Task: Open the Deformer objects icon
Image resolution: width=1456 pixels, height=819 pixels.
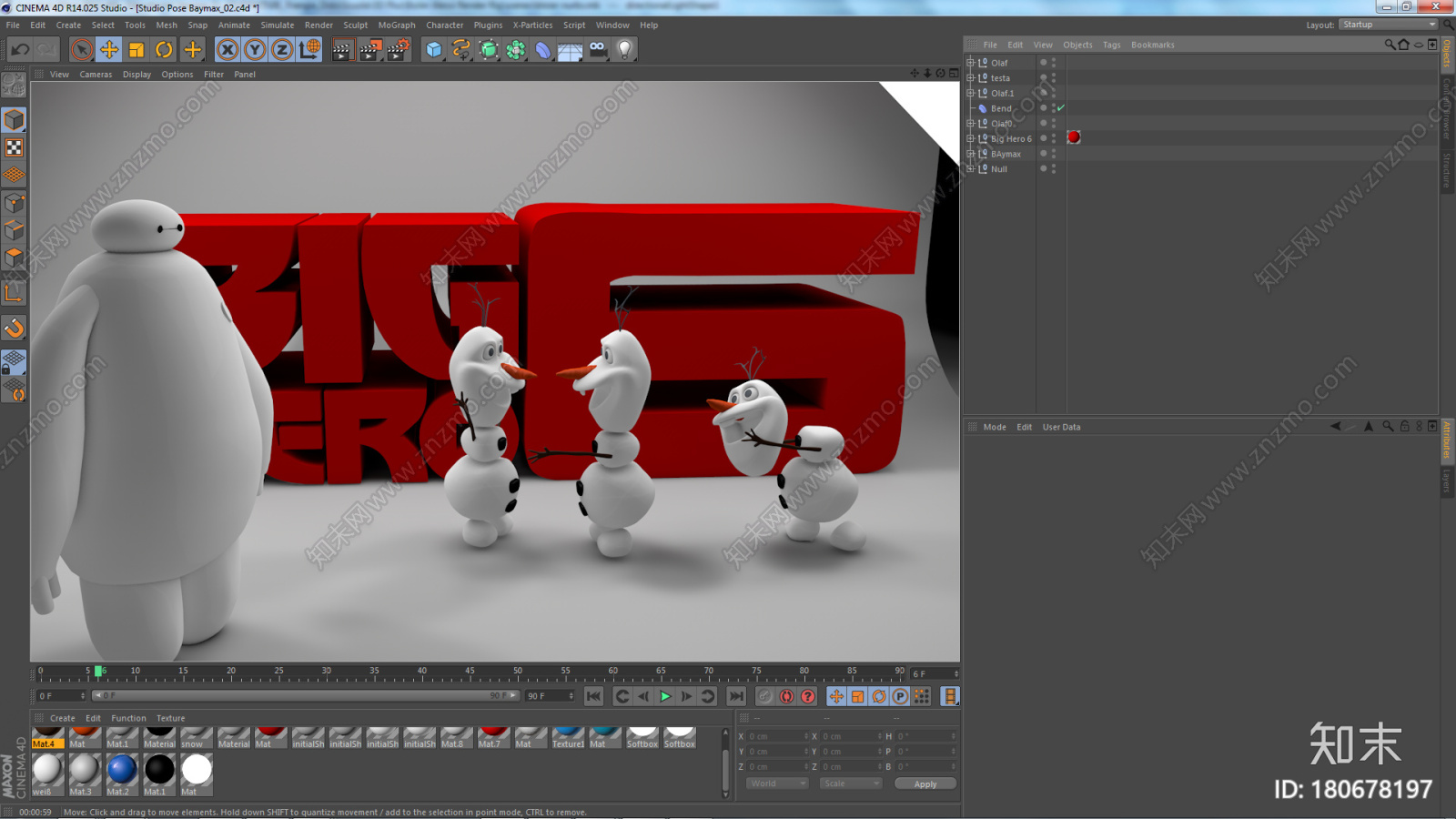Action: tap(543, 49)
